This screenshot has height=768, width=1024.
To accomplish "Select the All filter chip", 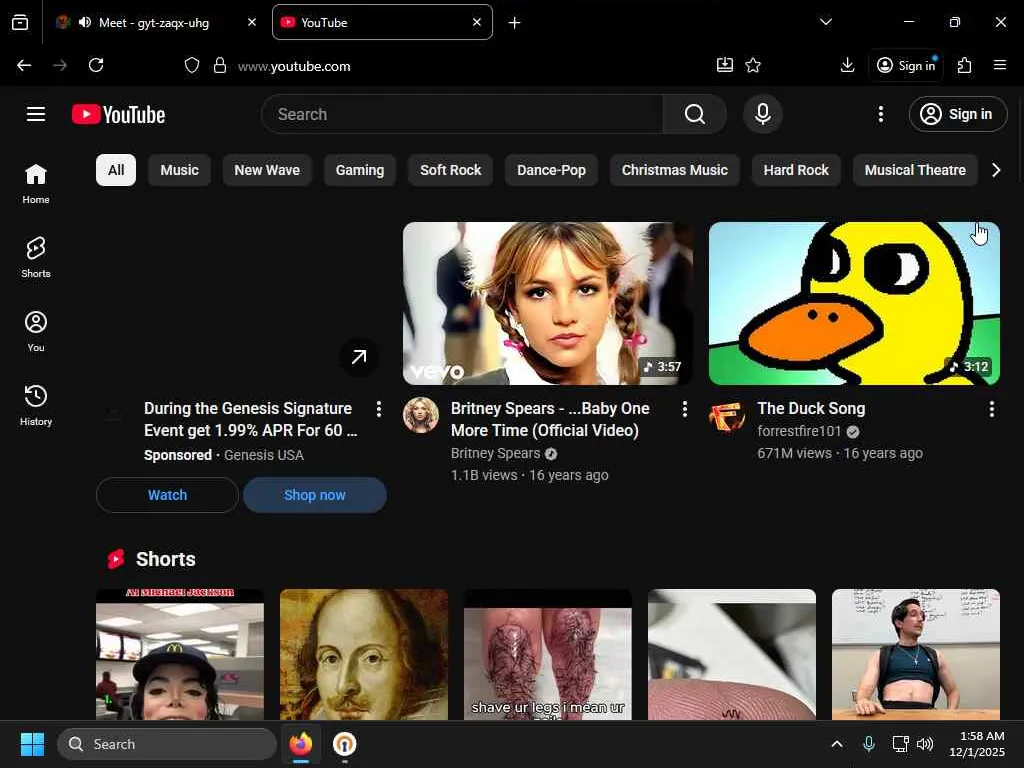I will coord(116,170).
